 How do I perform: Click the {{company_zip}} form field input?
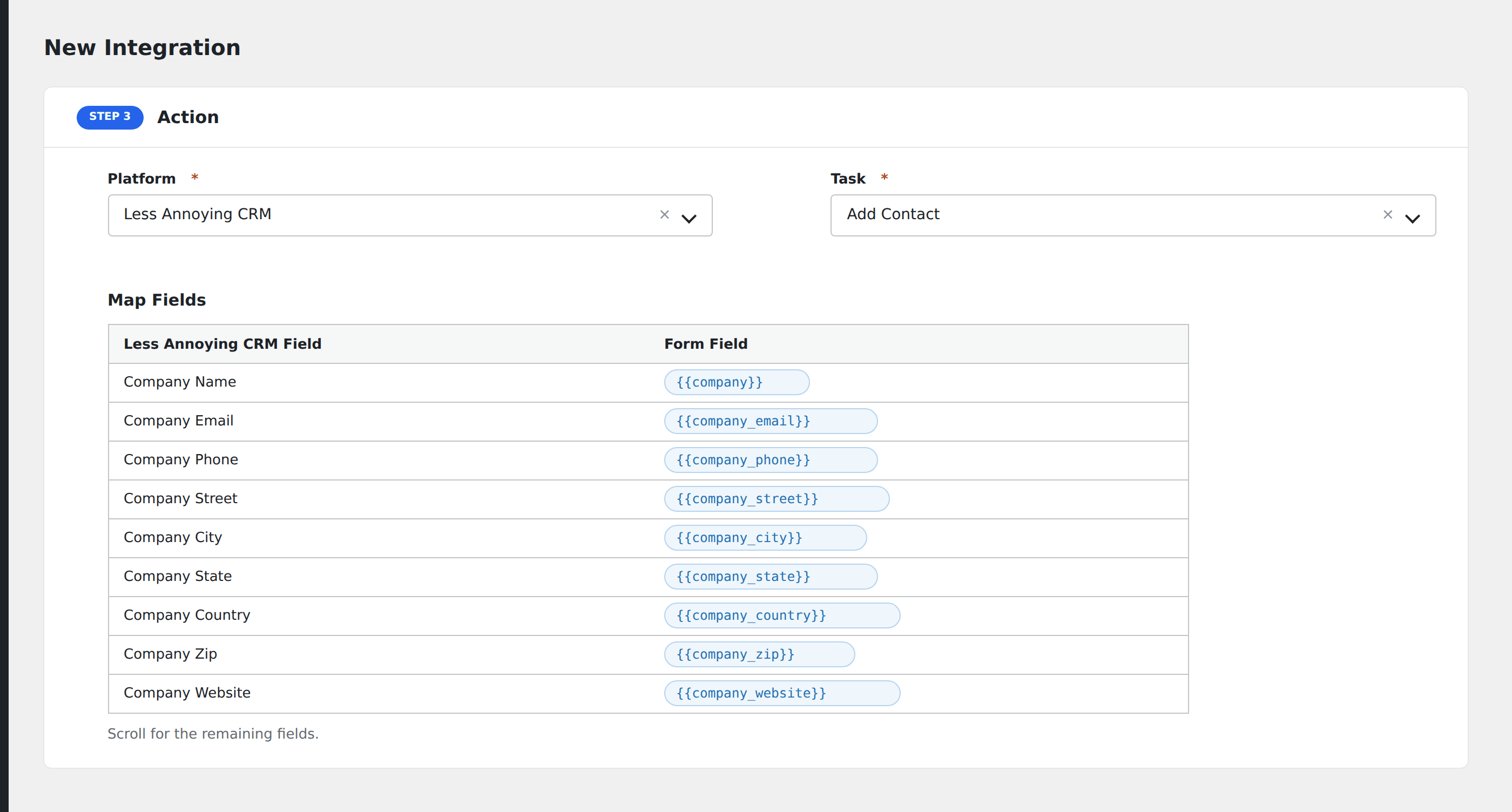click(760, 654)
